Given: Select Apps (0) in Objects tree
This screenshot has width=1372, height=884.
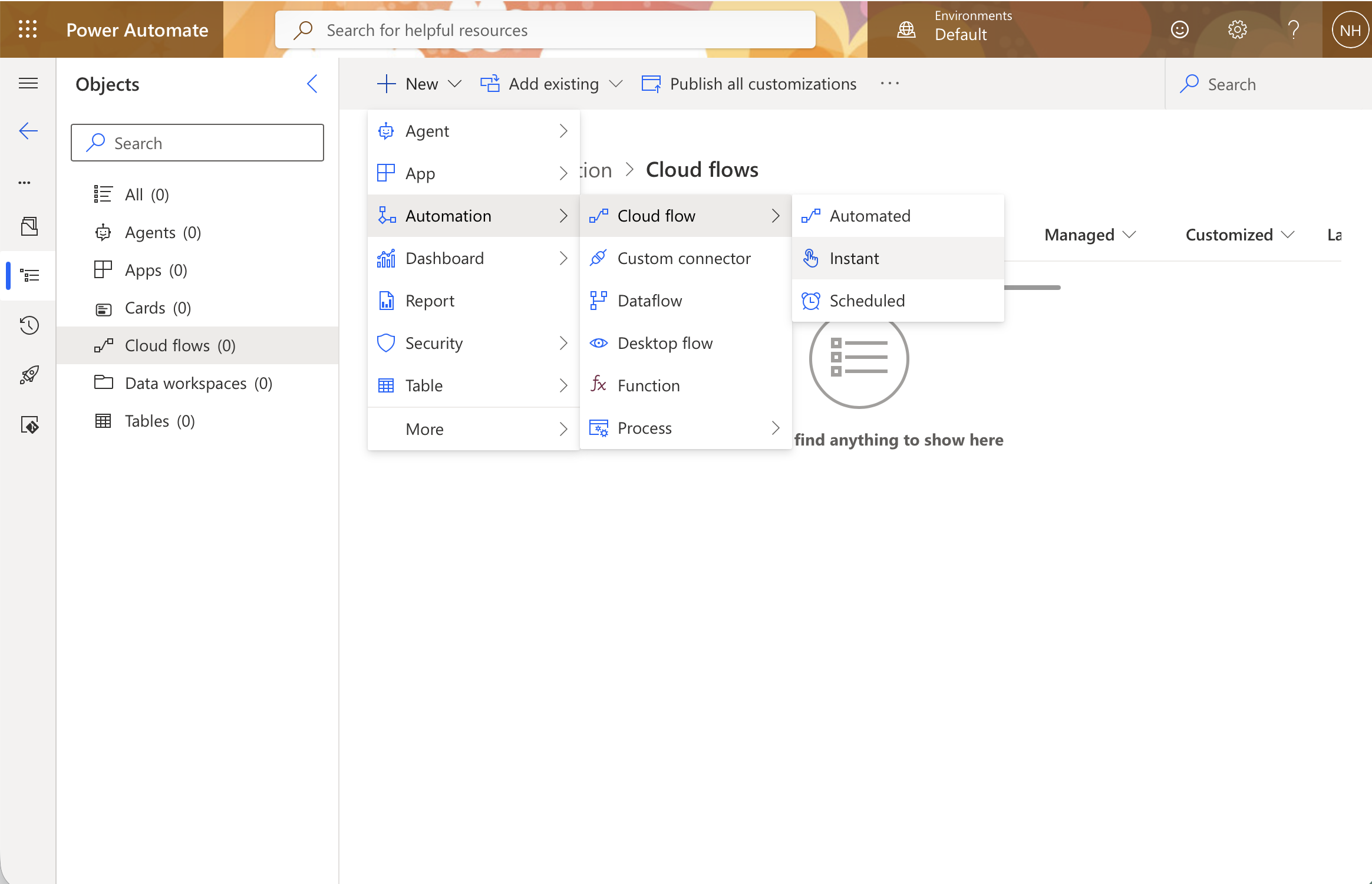Looking at the screenshot, I should click(x=197, y=270).
